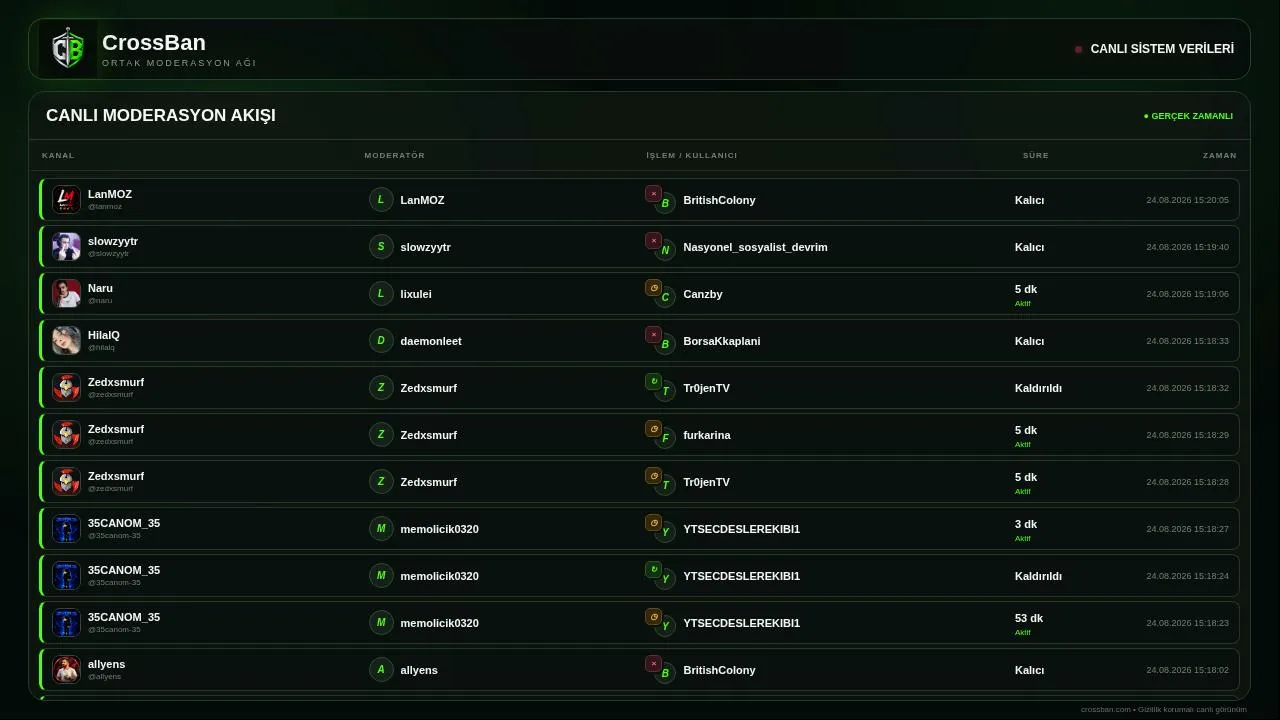1280x720 pixels.
Task: Select the 53 dk YTSECDESLEREKIBI1 timeout row
Action: 640,623
